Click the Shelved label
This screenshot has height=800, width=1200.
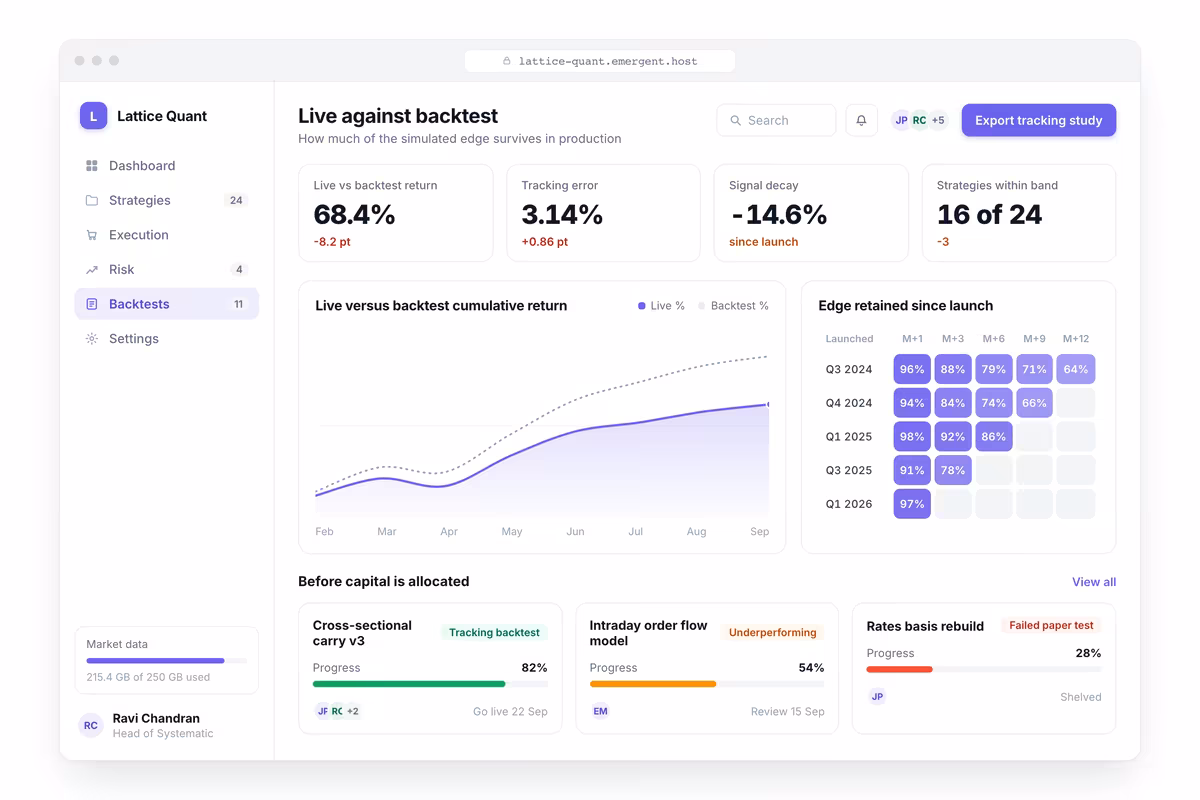[1081, 697]
